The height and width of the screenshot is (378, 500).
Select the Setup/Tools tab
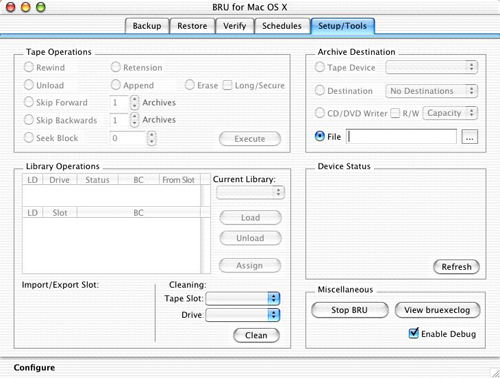pyautogui.click(x=342, y=26)
